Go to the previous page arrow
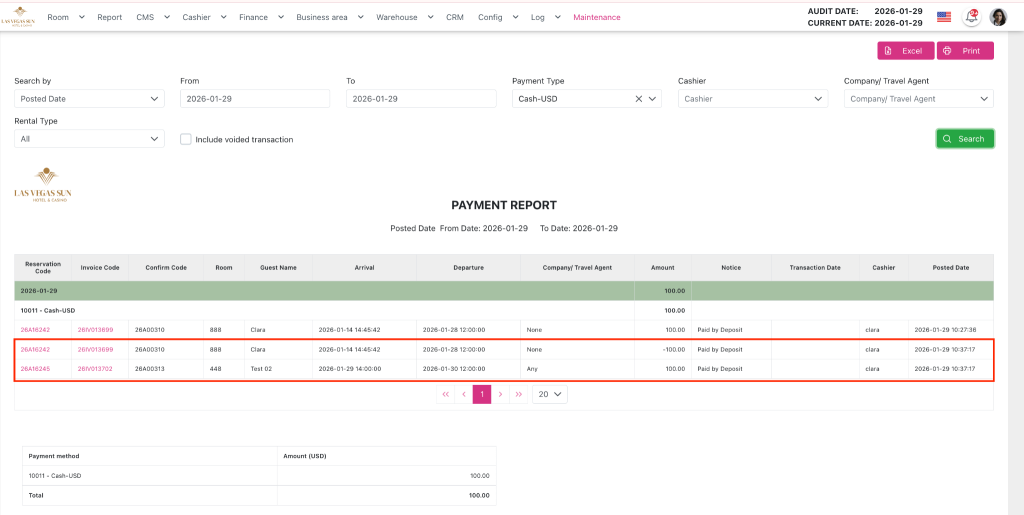1024x515 pixels. 463,394
